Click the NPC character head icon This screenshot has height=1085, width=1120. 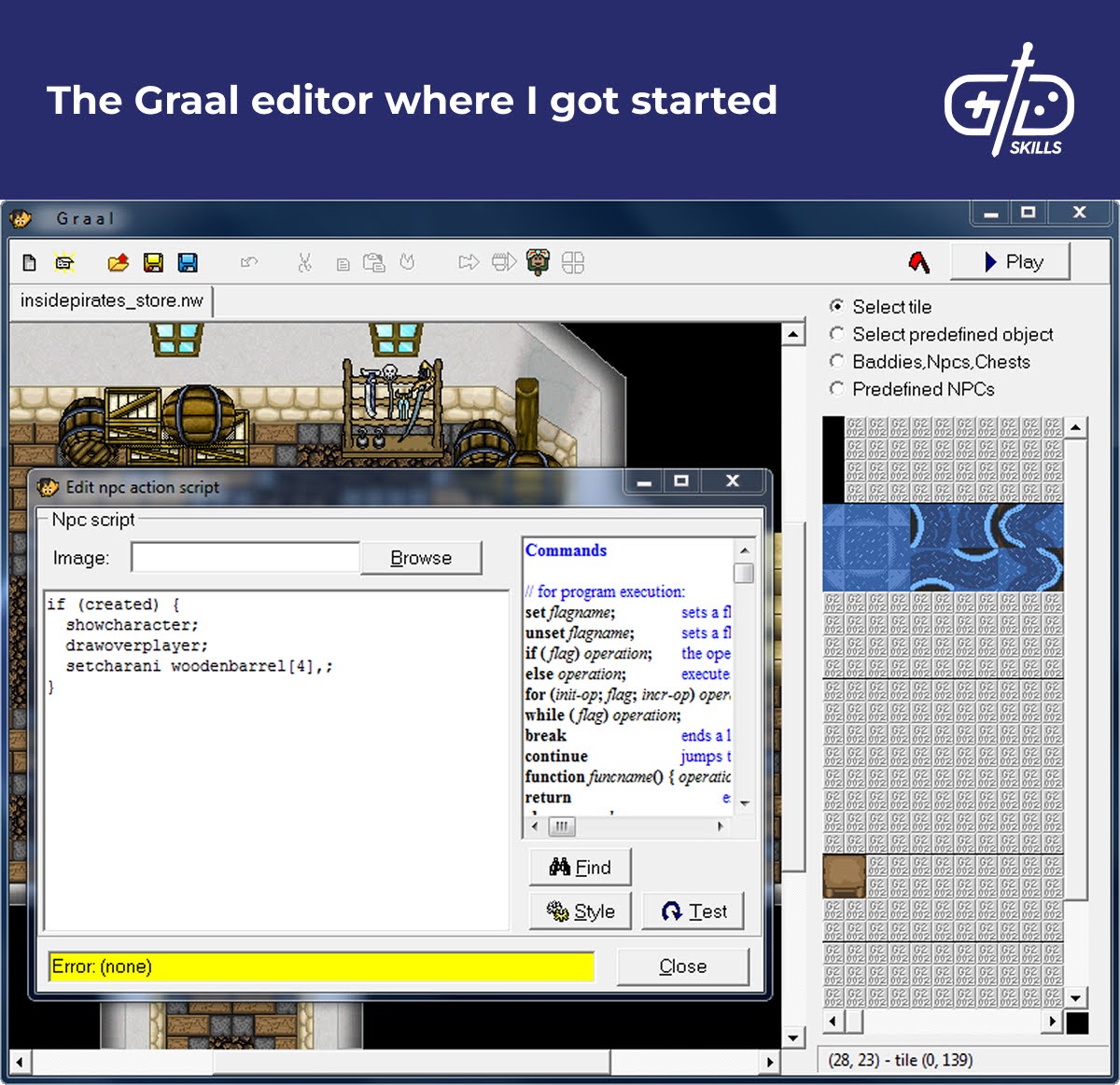[539, 262]
